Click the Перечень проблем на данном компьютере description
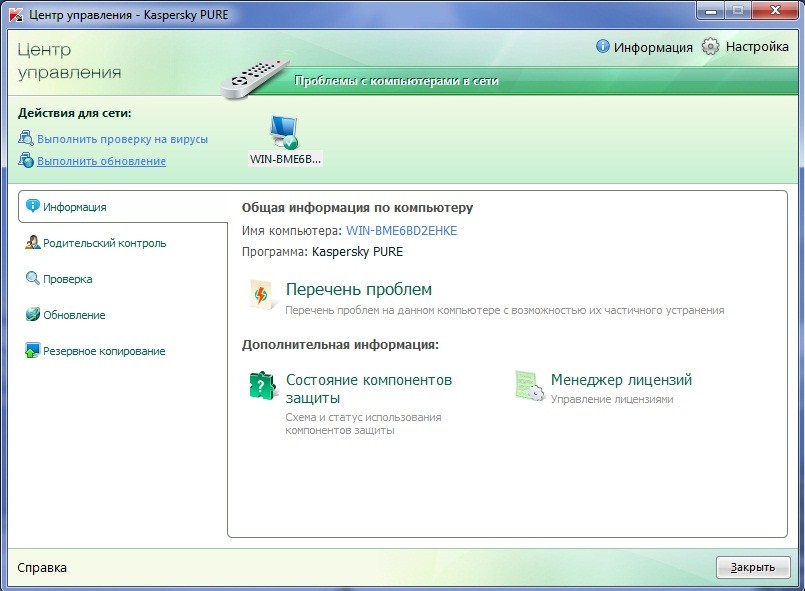Screen dimensions: 805x591 click(x=505, y=310)
